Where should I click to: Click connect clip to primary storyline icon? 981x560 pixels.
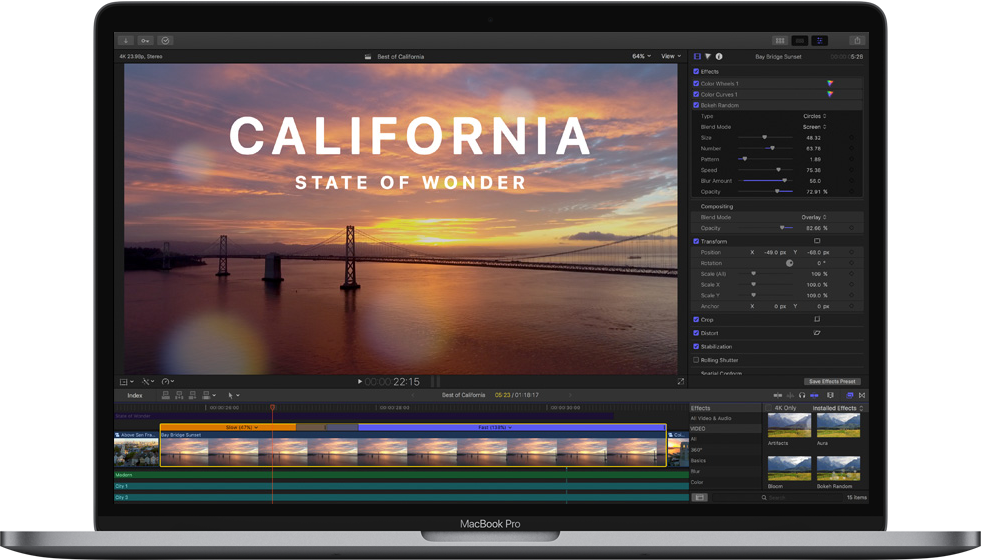[166, 395]
